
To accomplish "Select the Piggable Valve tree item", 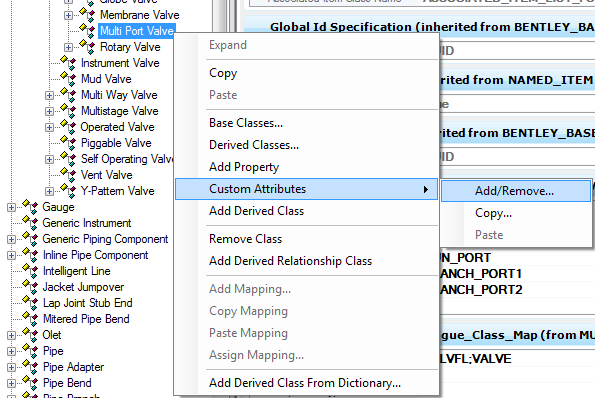I will (x=116, y=143).
